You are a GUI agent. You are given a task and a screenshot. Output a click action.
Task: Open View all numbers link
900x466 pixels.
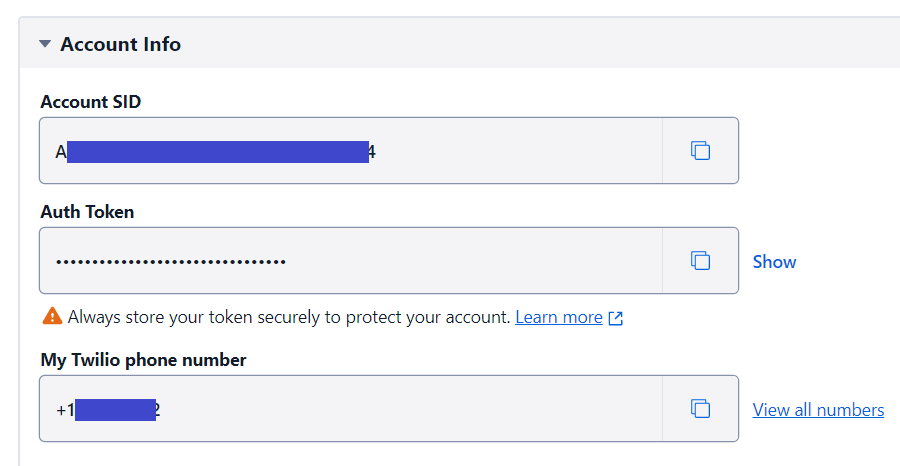coord(818,410)
